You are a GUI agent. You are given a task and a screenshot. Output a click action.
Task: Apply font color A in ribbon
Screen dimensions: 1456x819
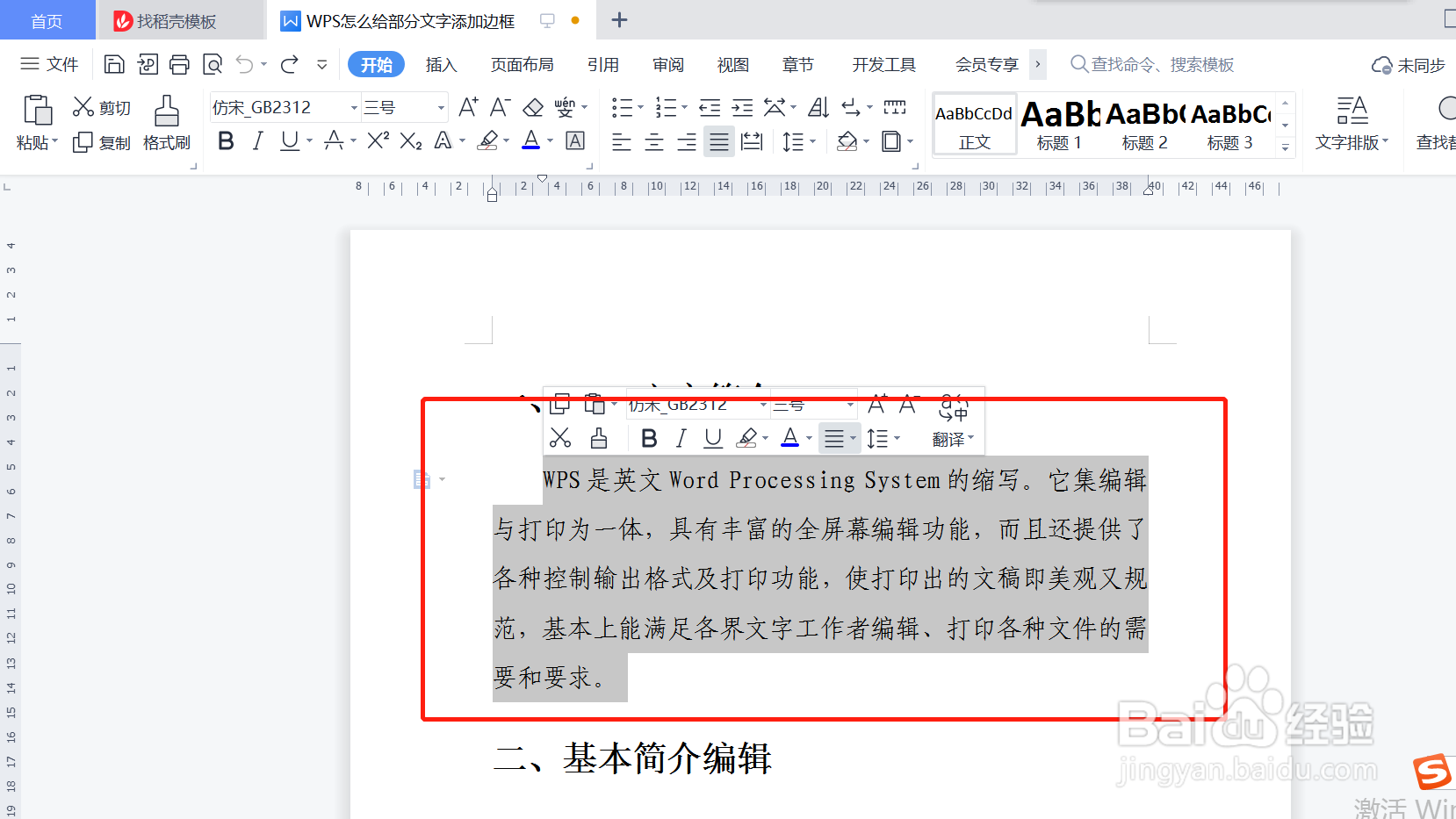(x=531, y=140)
